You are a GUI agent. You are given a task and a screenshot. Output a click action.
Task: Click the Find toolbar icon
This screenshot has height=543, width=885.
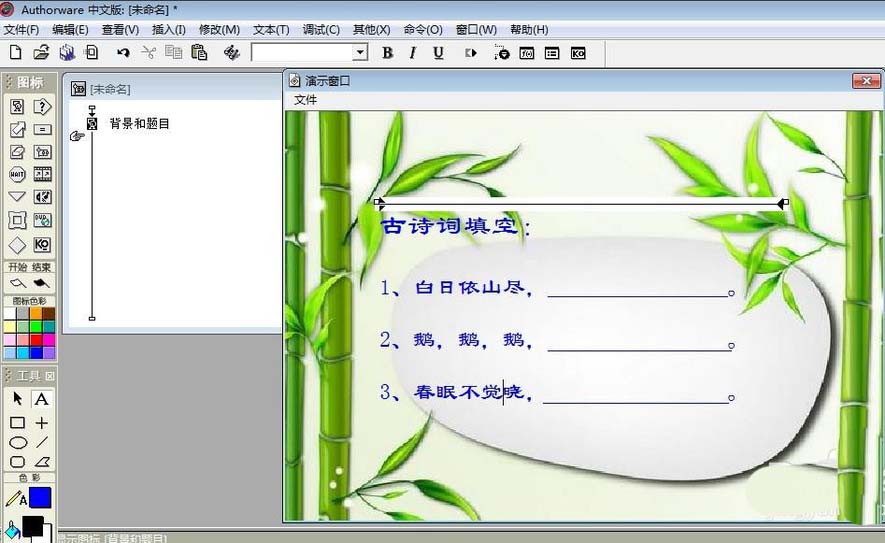point(231,52)
